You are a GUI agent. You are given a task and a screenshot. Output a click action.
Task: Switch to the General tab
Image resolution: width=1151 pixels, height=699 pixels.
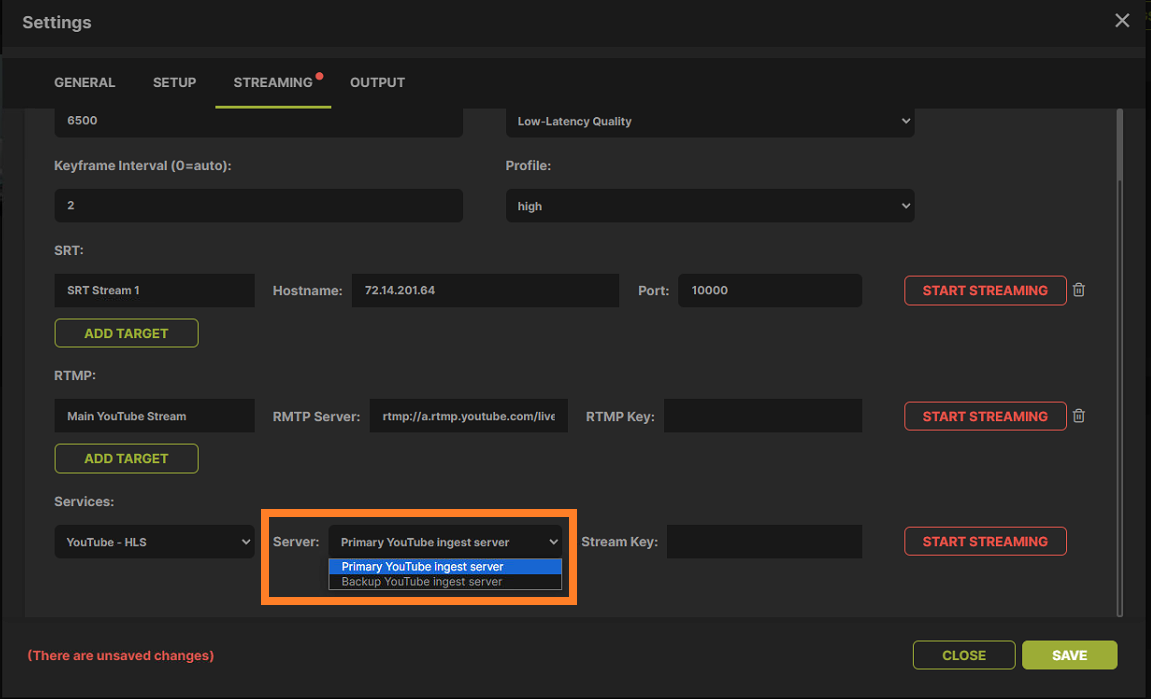(84, 82)
